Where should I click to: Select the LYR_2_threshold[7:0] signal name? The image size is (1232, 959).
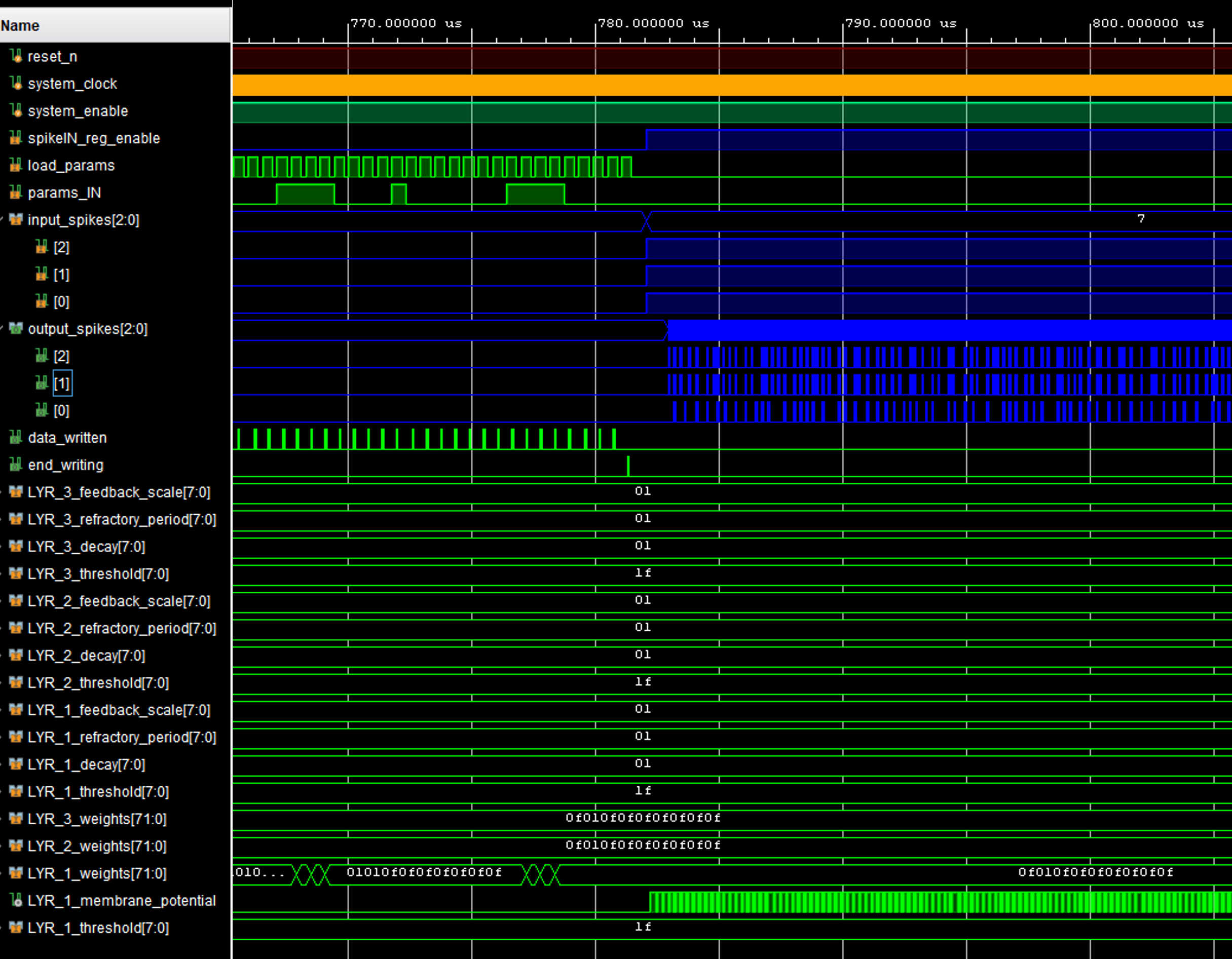tap(98, 683)
